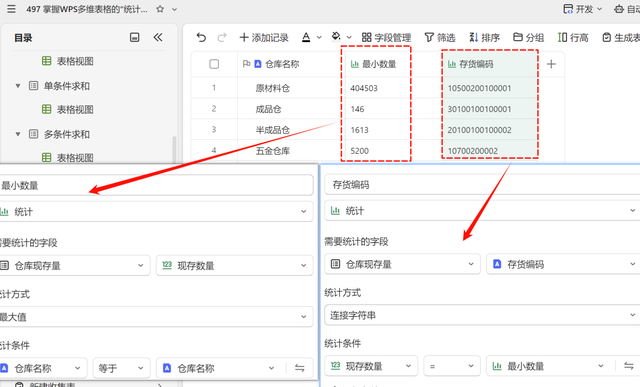This screenshot has height=387, width=640.
Task: Click the 添加记录 button
Action: coord(264,38)
